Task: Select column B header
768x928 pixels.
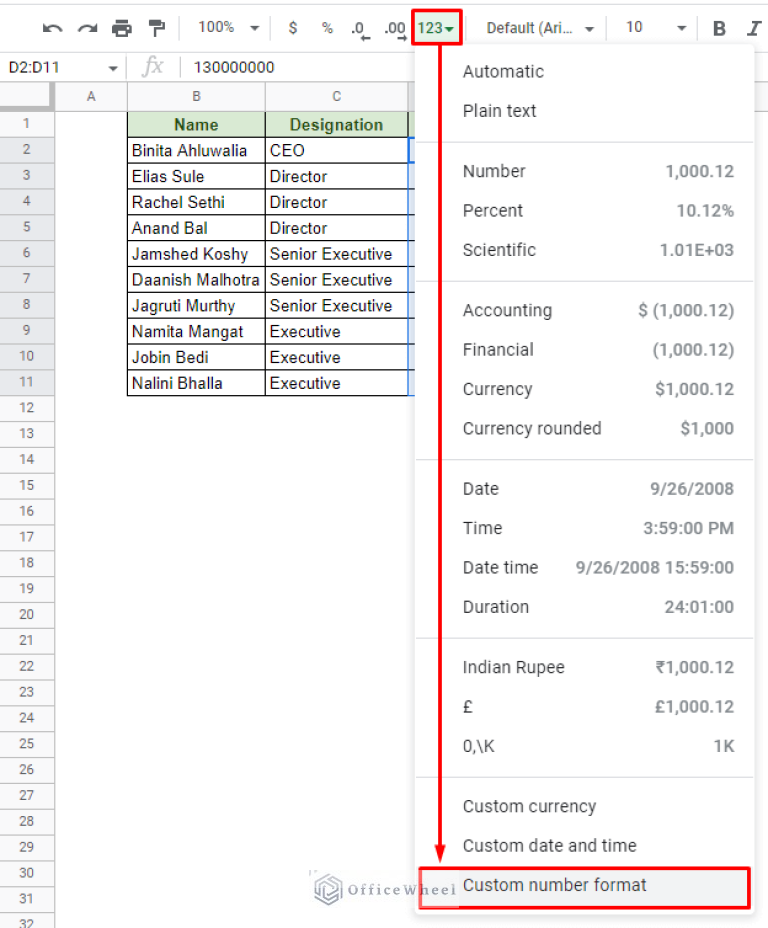Action: pos(196,96)
